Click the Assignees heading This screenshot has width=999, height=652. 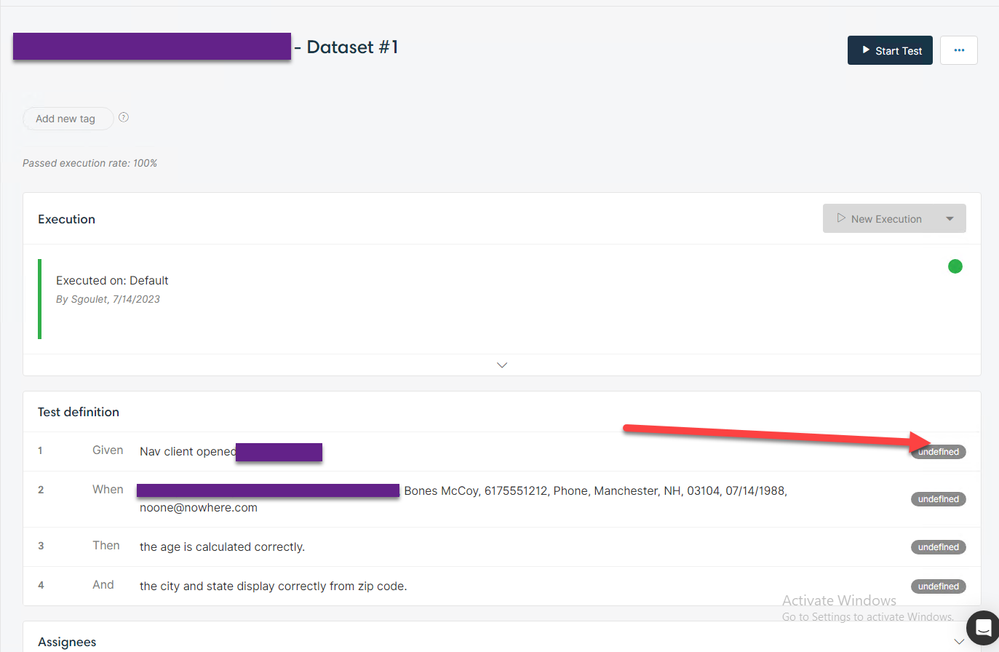[x=67, y=642]
